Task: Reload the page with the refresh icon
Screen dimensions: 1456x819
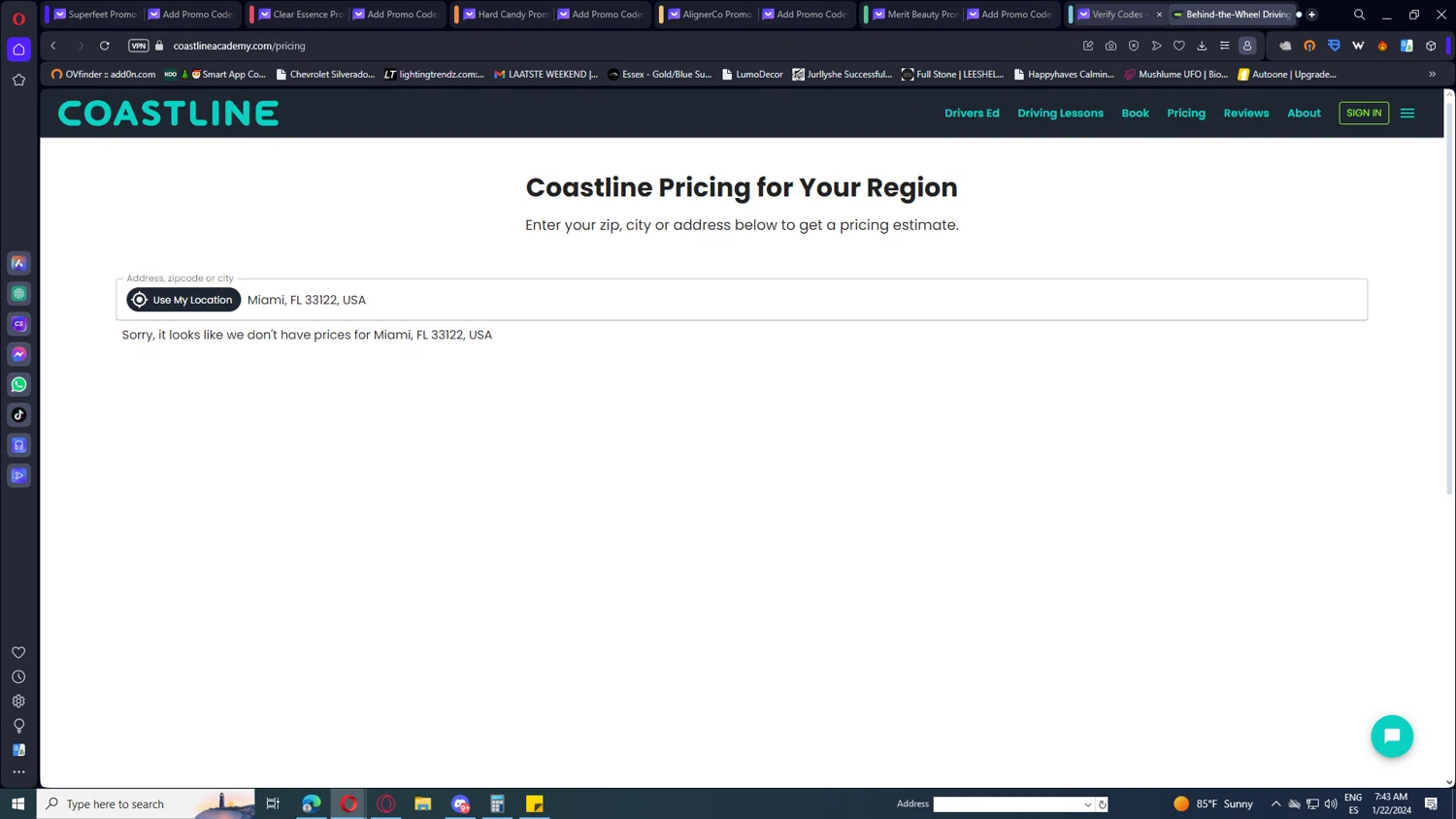Action: click(x=105, y=46)
